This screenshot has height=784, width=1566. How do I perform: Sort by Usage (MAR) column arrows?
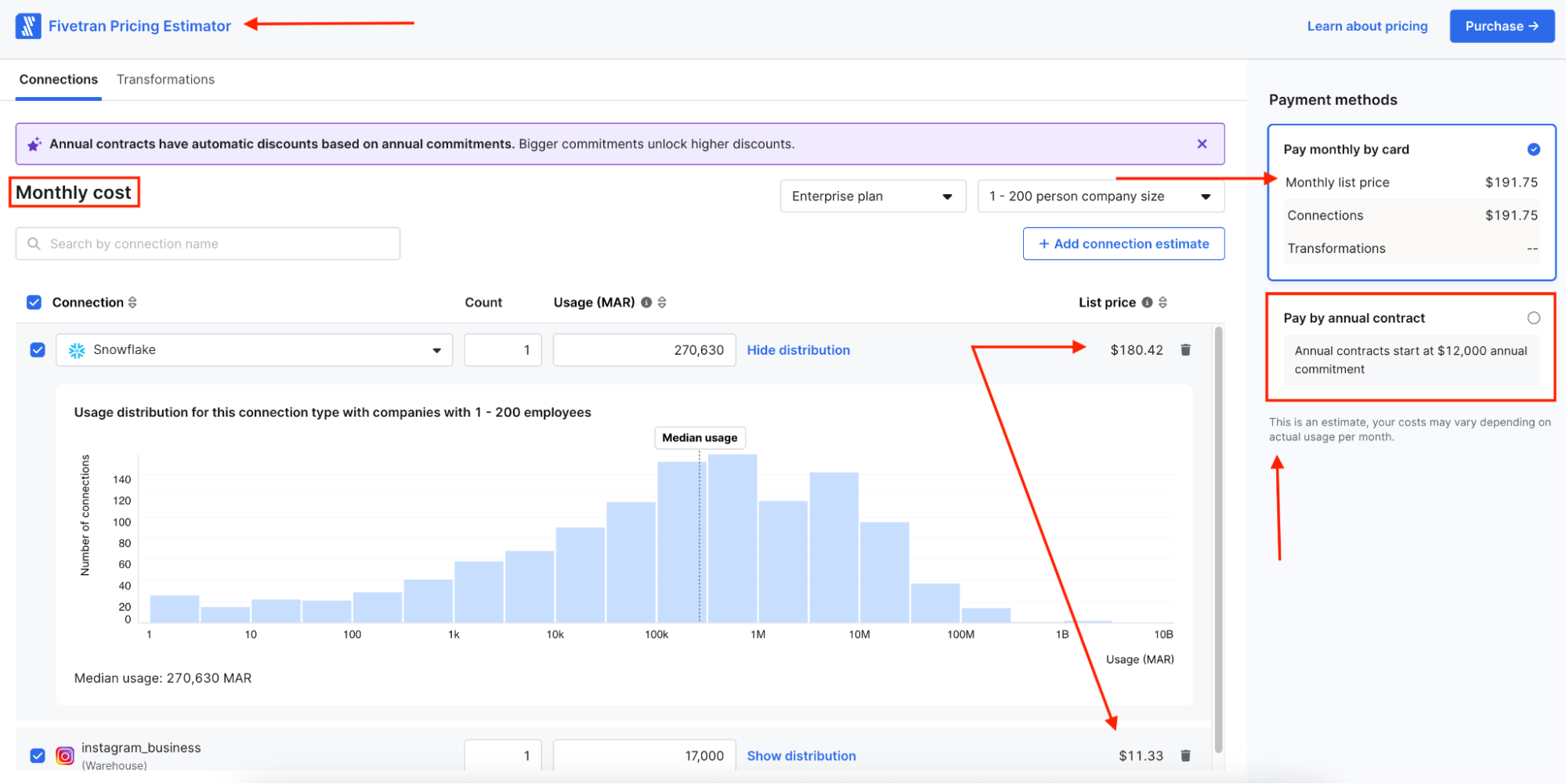coord(662,302)
